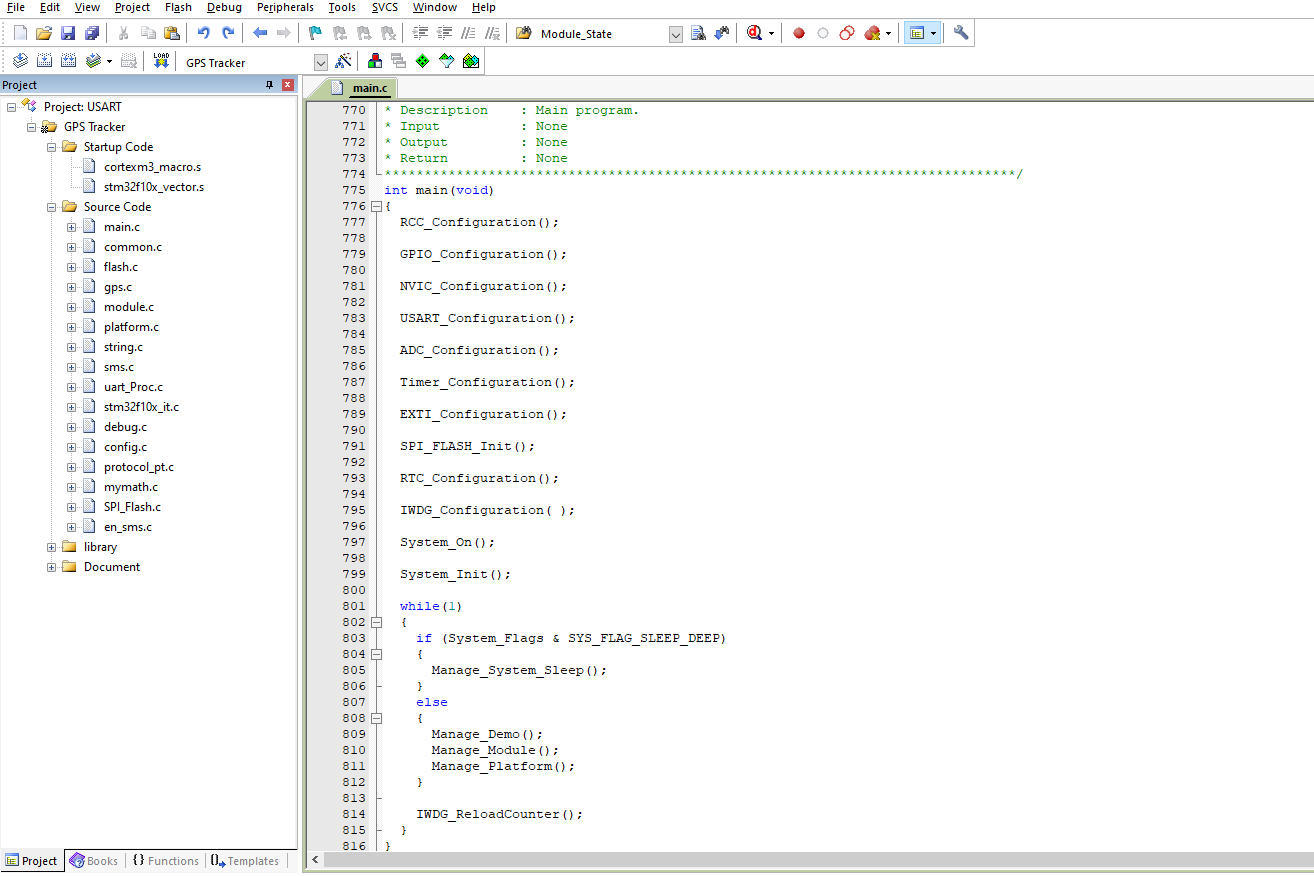The height and width of the screenshot is (876, 1314).
Task: Open the Manage Project Items icon
Action: 375,61
